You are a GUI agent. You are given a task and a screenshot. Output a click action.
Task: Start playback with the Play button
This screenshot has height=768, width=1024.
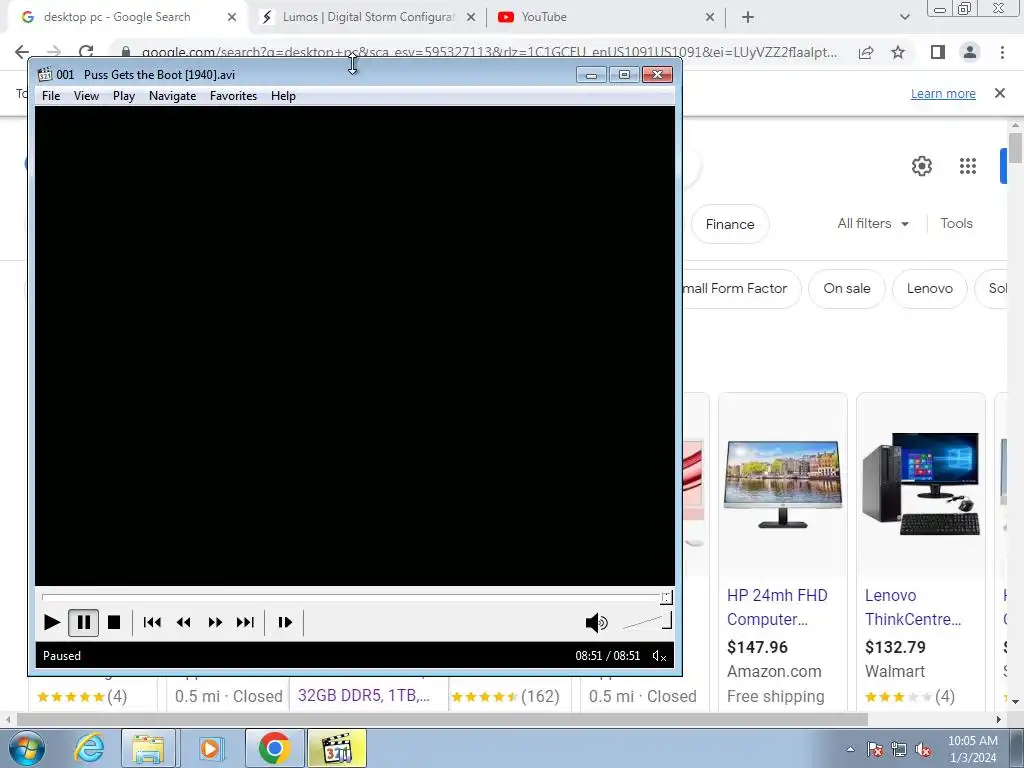tap(52, 622)
